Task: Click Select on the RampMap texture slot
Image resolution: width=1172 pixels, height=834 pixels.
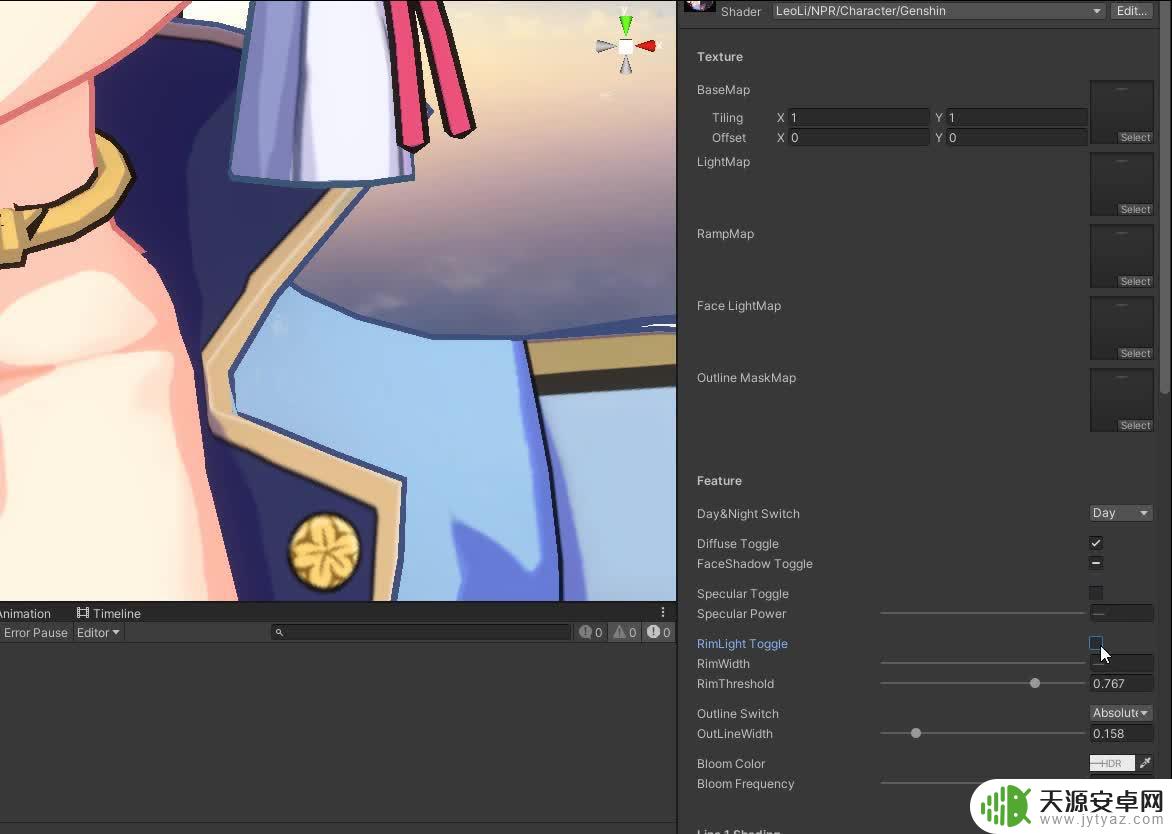Action: 1135,281
